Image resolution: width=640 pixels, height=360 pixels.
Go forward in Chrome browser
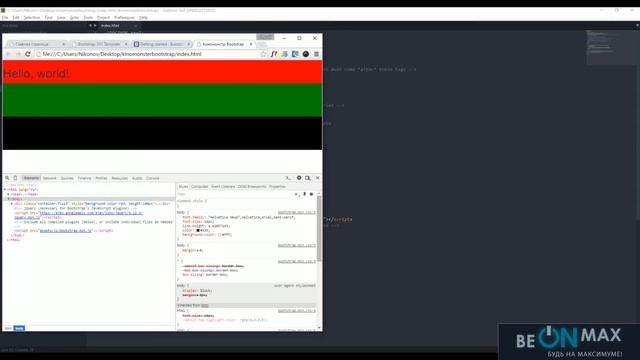pos(18,54)
